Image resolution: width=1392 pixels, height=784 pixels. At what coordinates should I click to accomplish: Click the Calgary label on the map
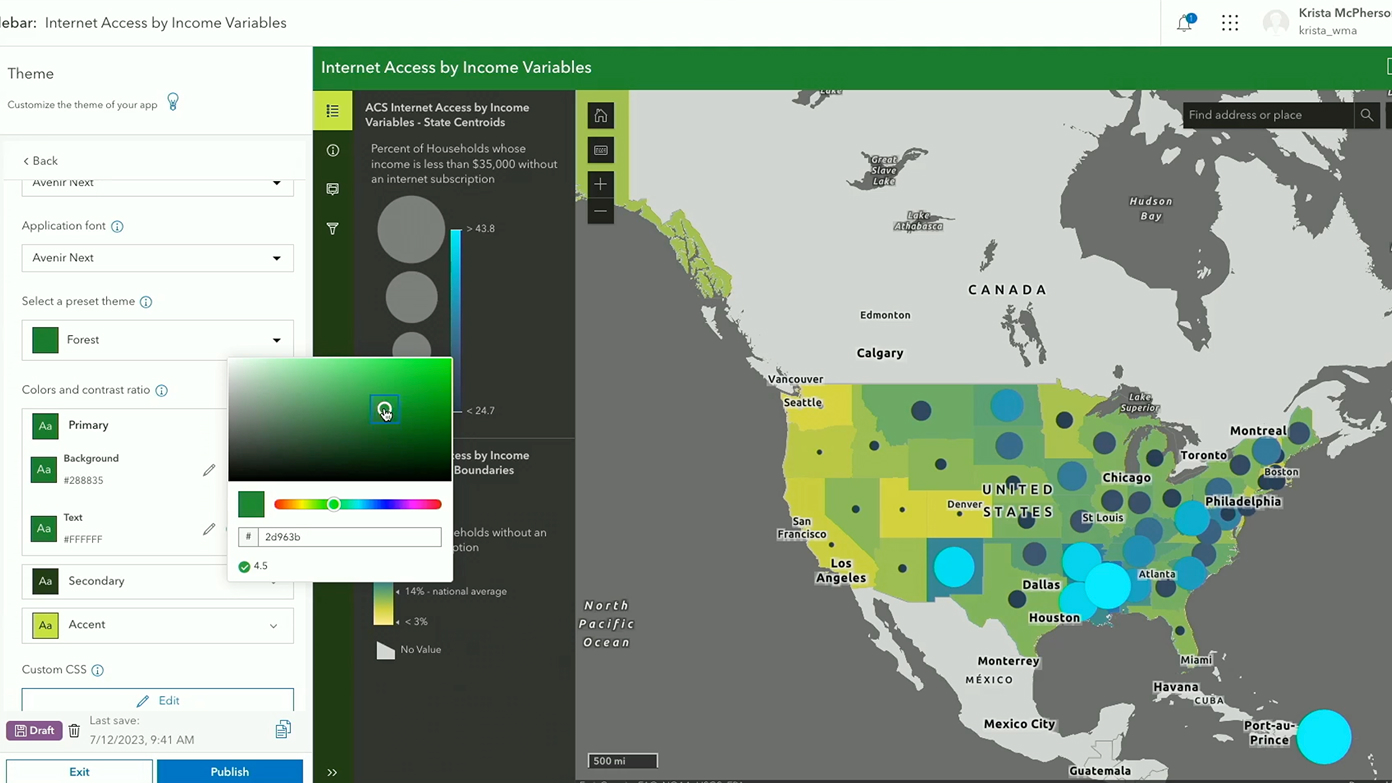point(880,353)
